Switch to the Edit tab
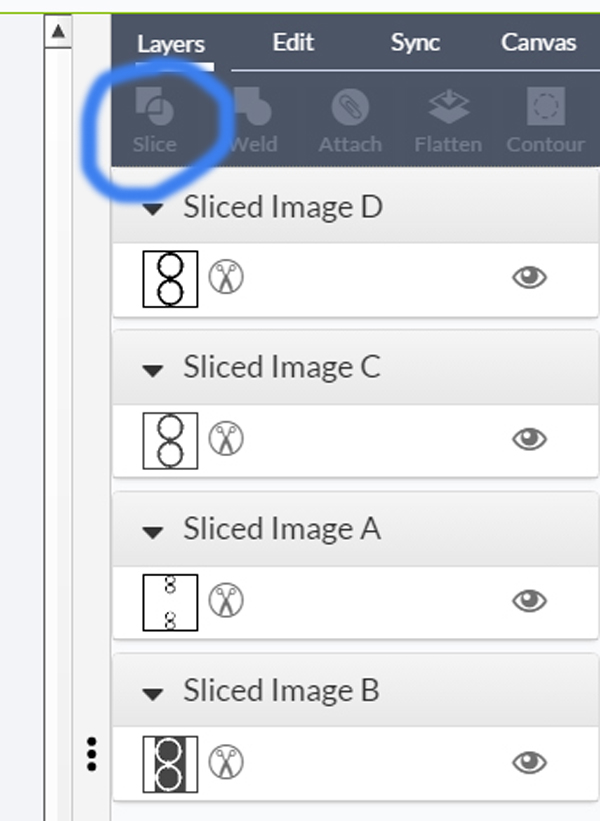Image resolution: width=600 pixels, height=821 pixels. click(293, 42)
